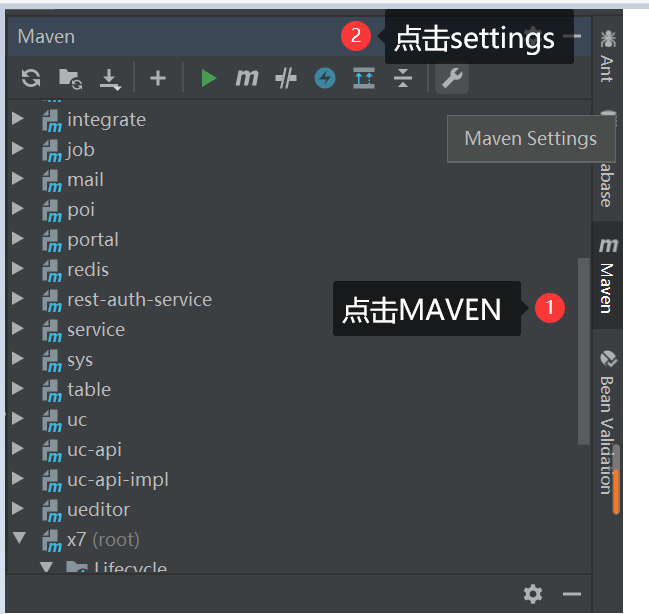The image size is (649, 614).
Task: Select the ueditor tree item
Action: coord(99,510)
